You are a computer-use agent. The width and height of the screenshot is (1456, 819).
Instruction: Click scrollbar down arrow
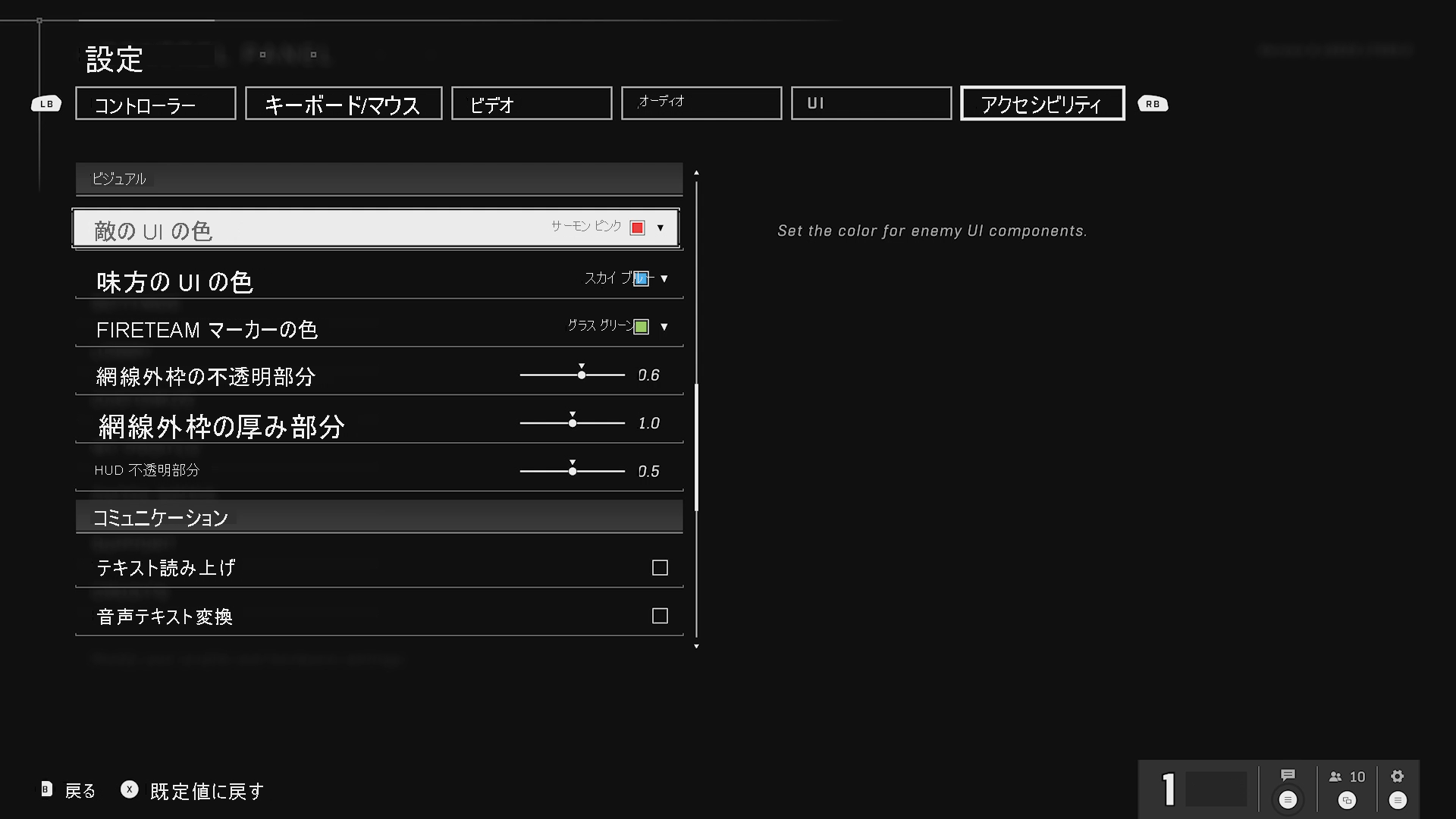[696, 646]
